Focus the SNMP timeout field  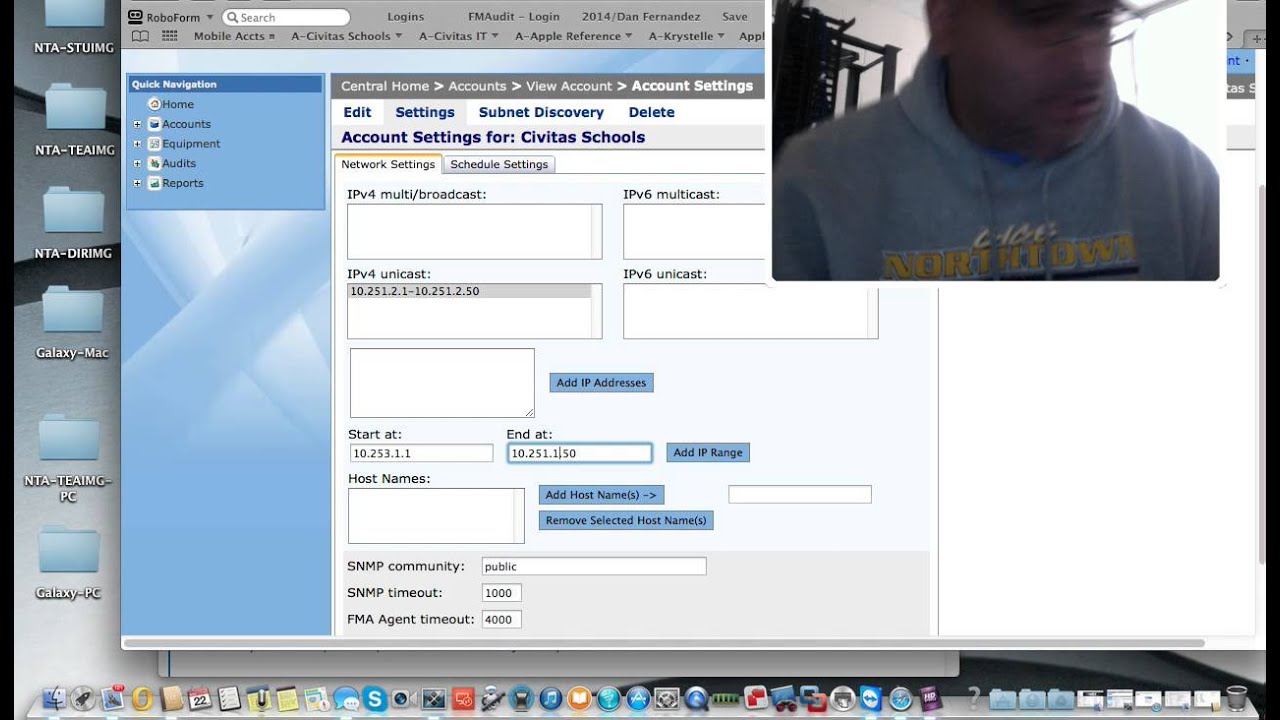[x=501, y=593]
